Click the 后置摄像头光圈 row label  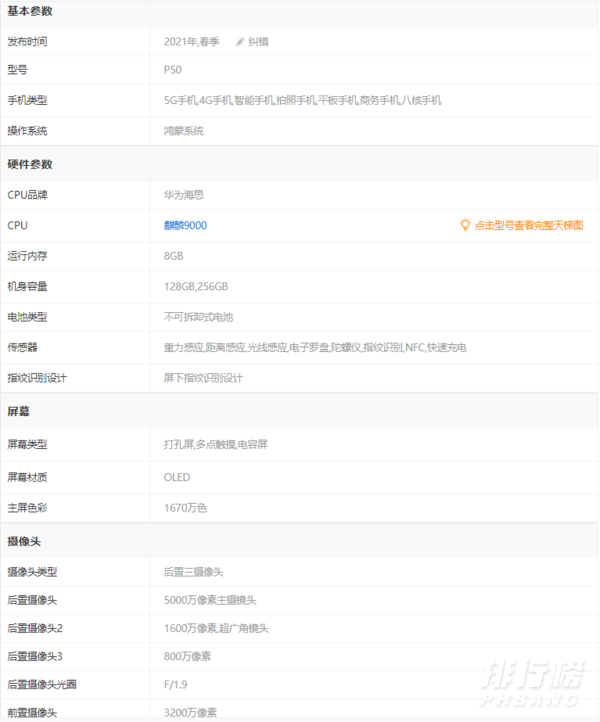pyautogui.click(x=42, y=684)
